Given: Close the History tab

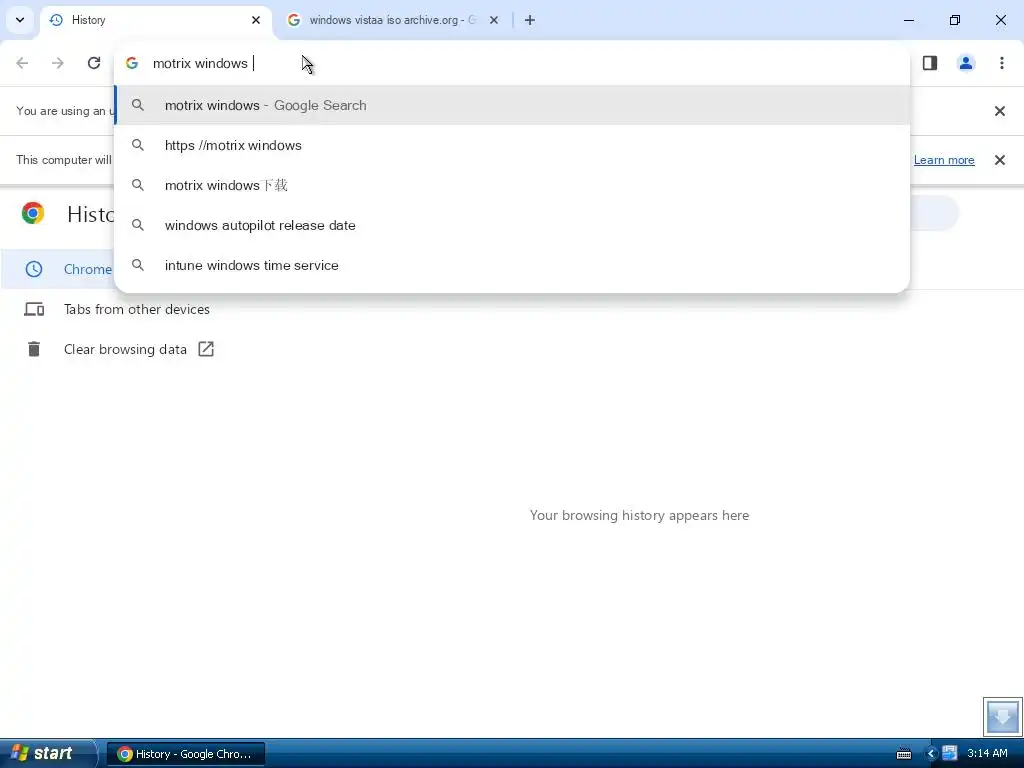Looking at the screenshot, I should tap(256, 20).
